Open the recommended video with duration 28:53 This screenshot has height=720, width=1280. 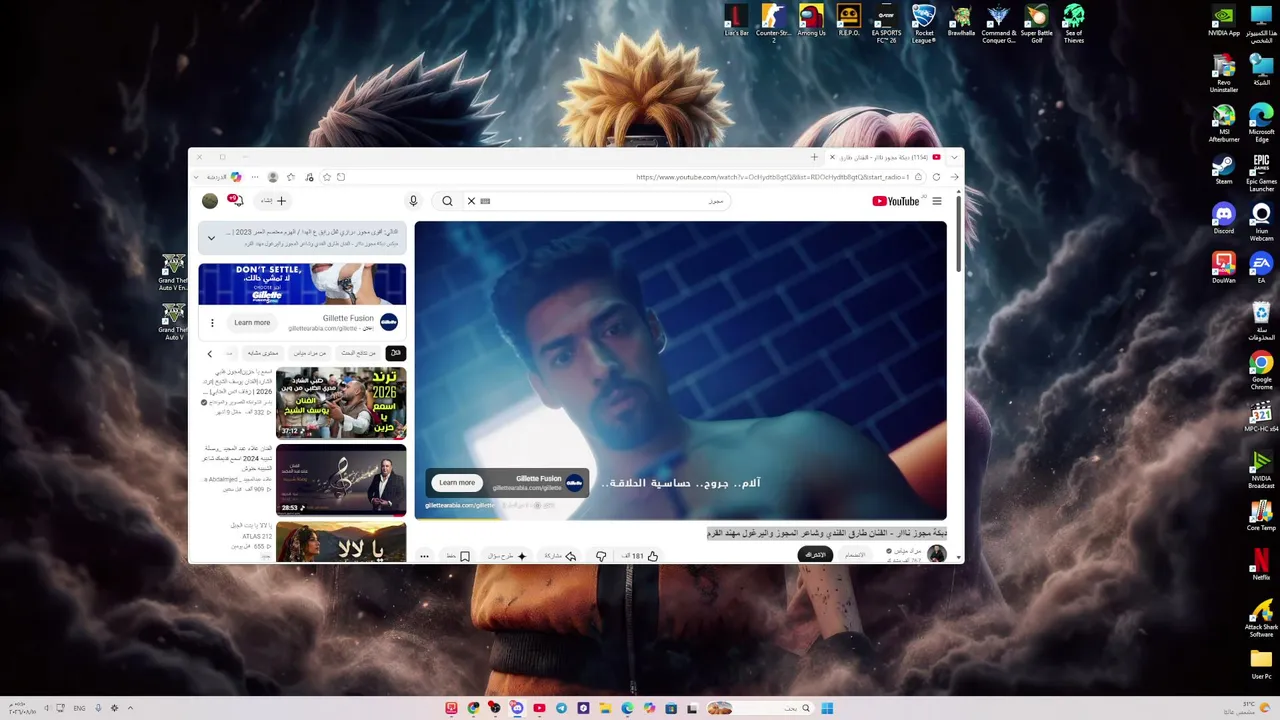(341, 480)
